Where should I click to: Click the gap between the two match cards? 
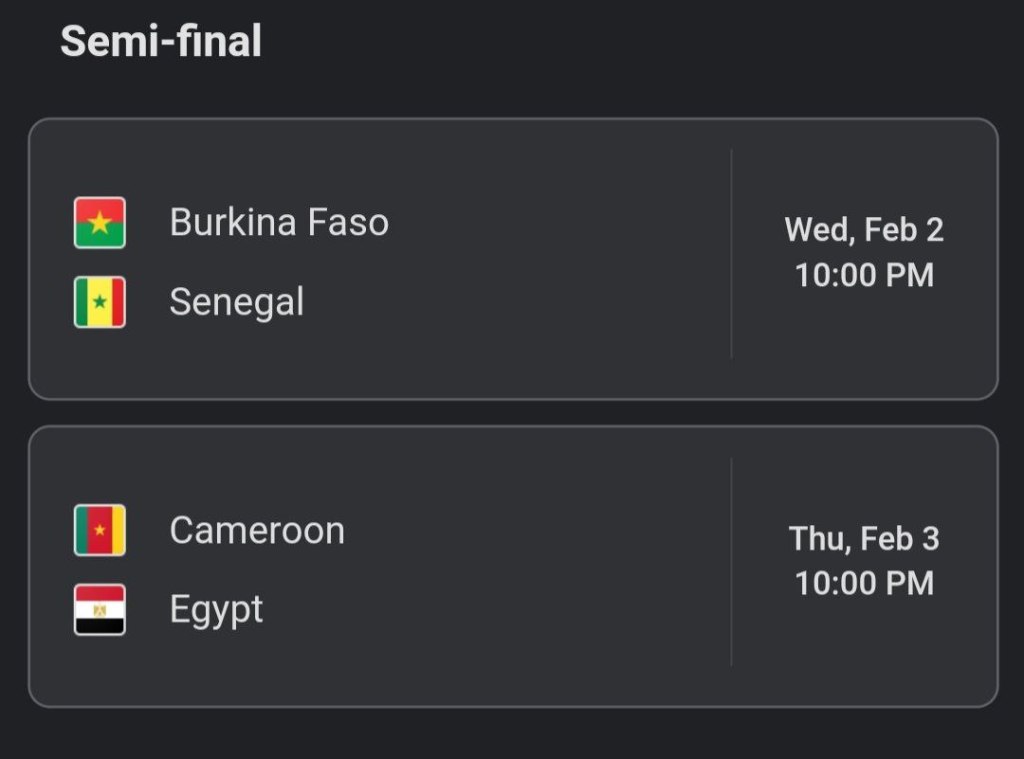coord(512,413)
